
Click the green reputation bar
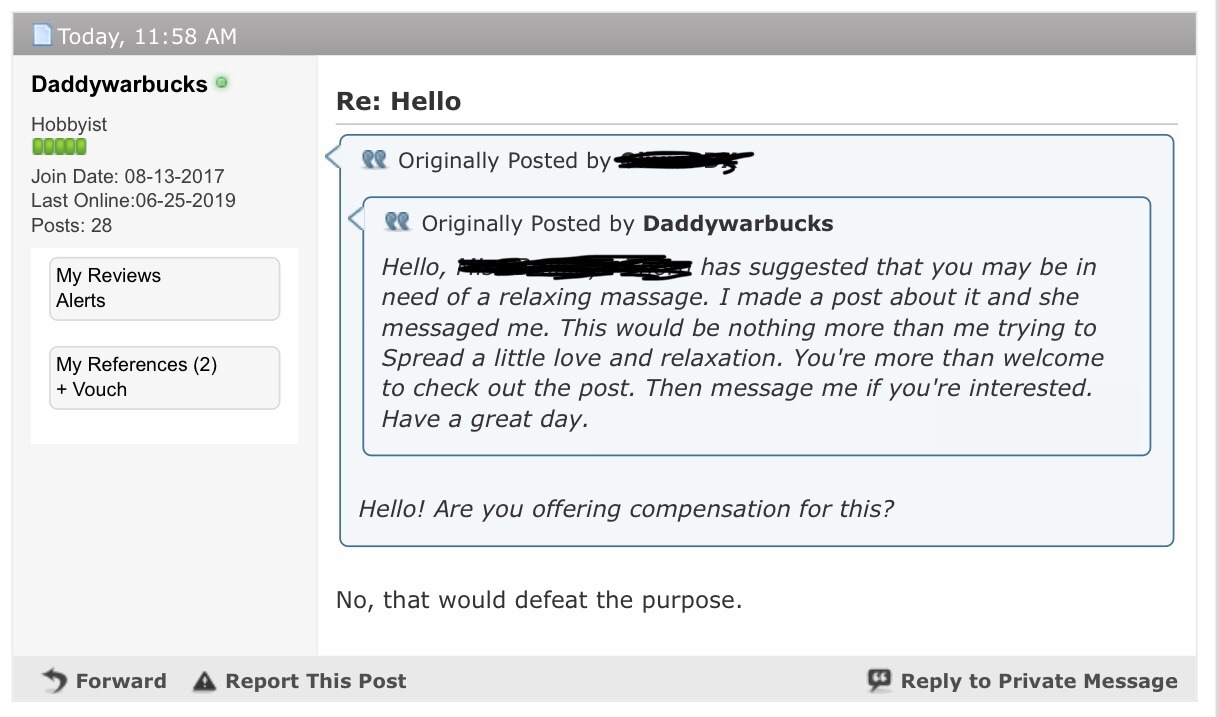point(59,147)
